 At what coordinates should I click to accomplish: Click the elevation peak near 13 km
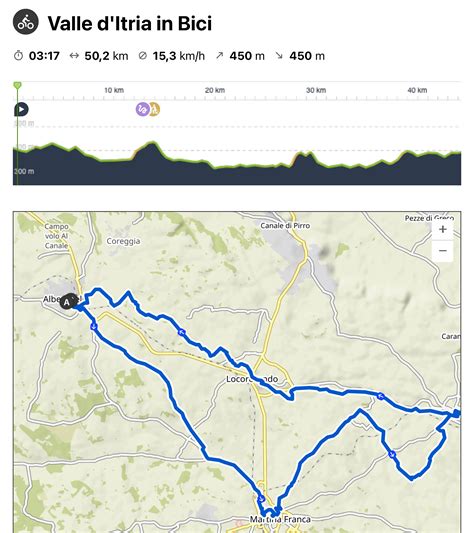click(152, 143)
